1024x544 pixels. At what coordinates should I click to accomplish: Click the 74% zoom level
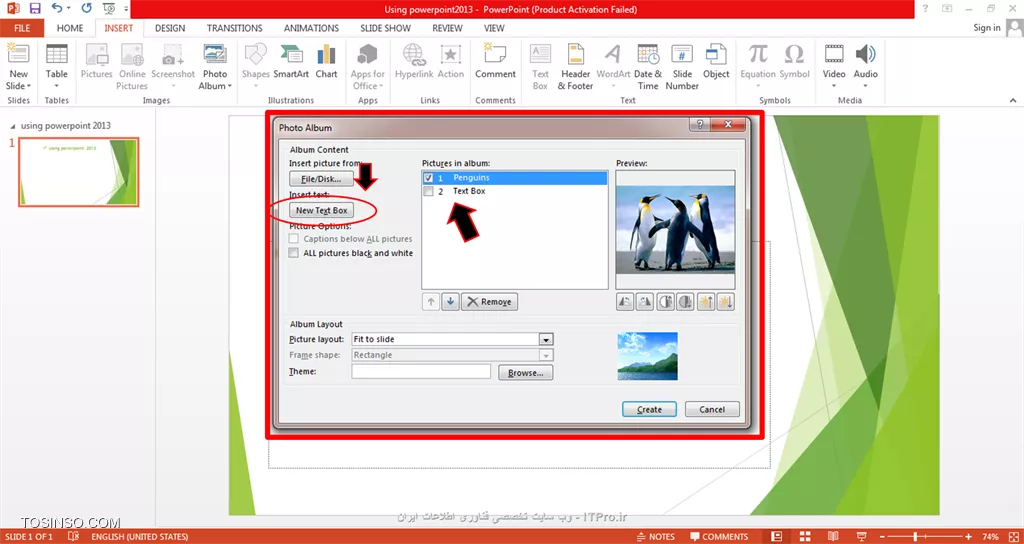pyautogui.click(x=991, y=537)
